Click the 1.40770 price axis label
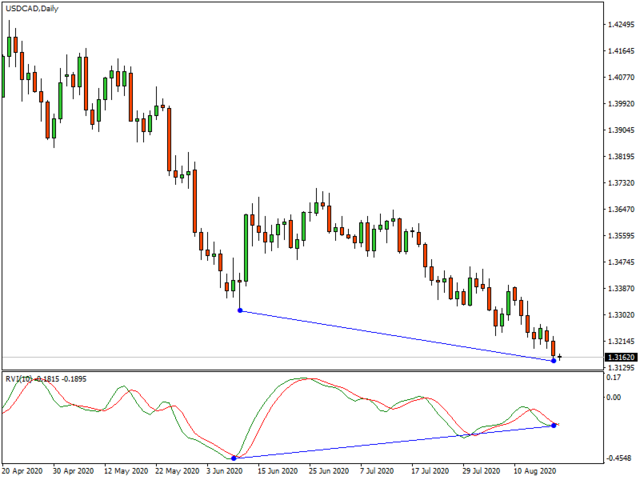This screenshot has height=480, width=640. coord(621,78)
